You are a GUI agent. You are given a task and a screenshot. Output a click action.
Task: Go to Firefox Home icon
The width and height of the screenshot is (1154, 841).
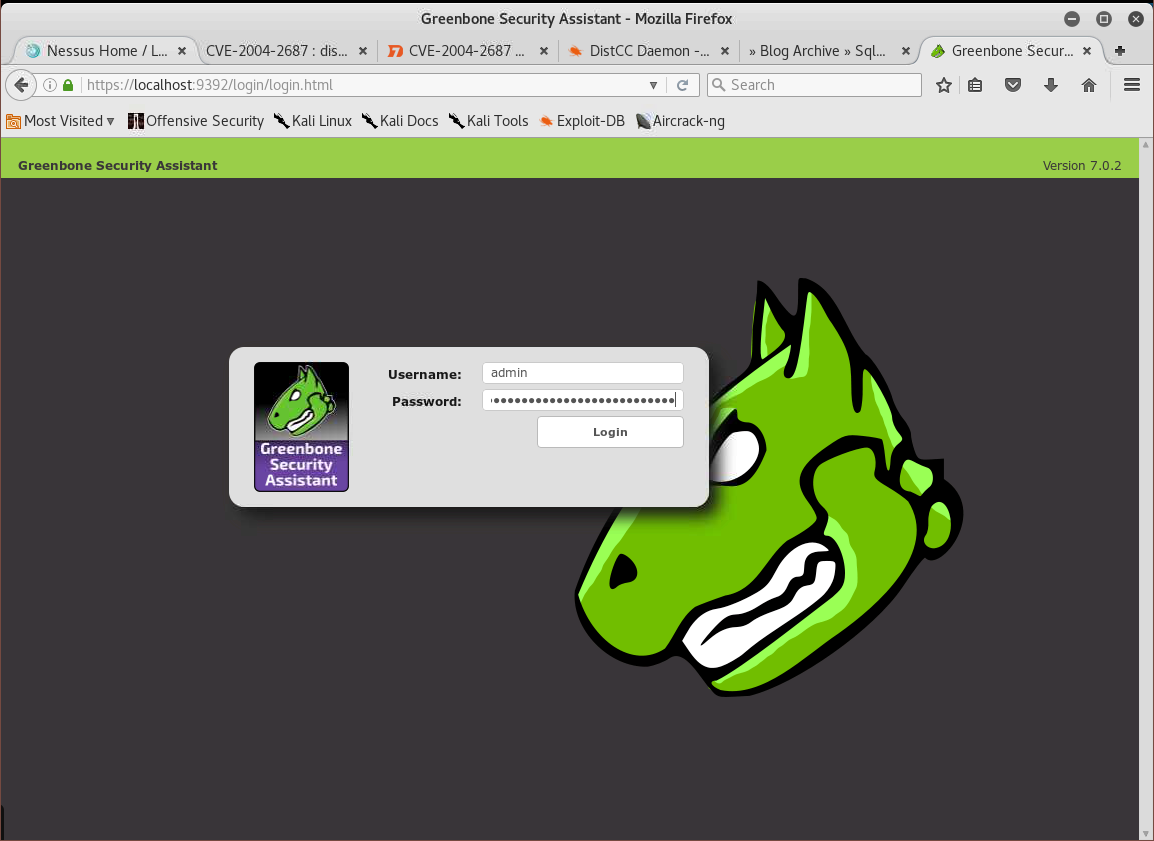(x=1089, y=85)
